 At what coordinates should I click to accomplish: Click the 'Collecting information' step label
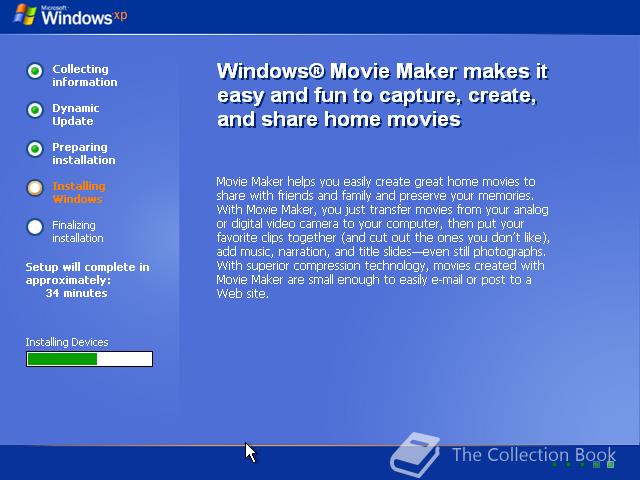(x=85, y=76)
